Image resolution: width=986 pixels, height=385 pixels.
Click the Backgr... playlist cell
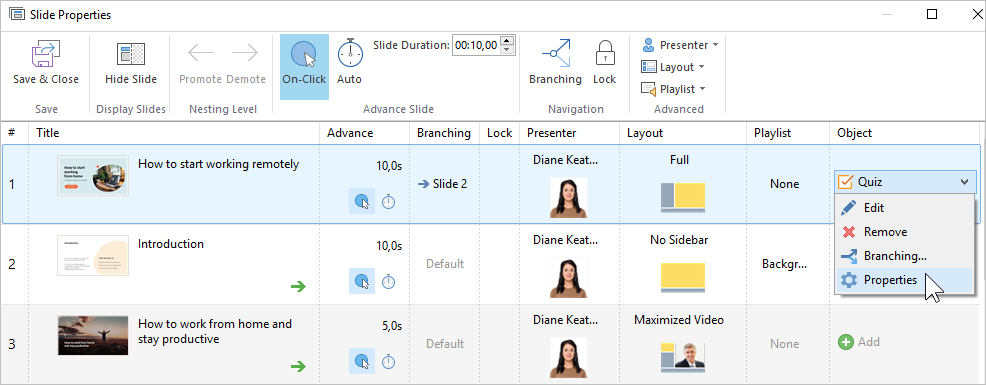click(x=784, y=264)
